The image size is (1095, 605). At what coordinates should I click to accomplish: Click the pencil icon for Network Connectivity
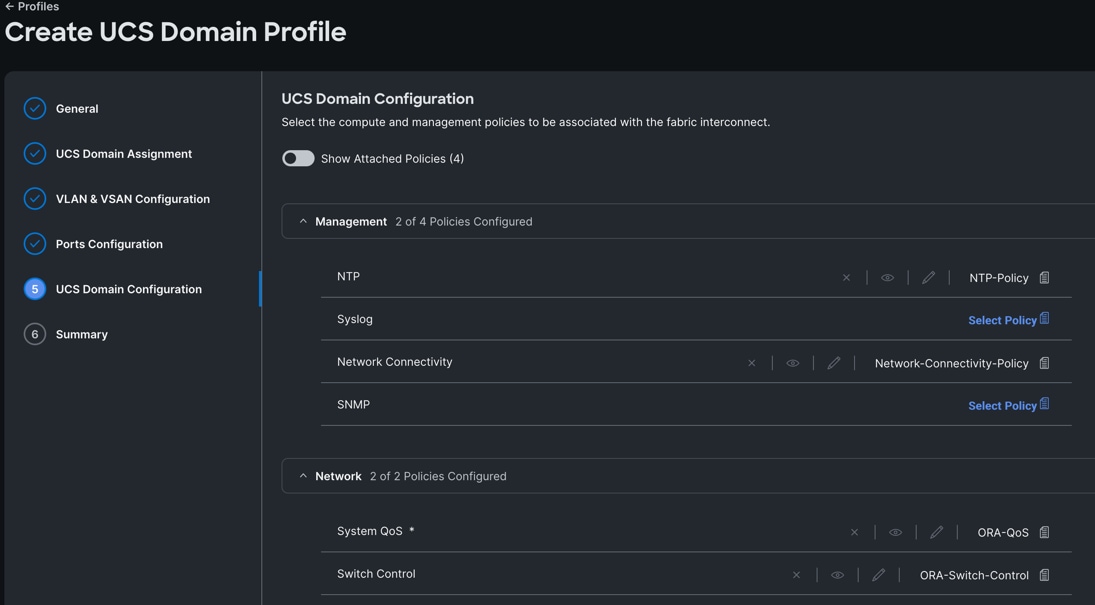coord(834,363)
